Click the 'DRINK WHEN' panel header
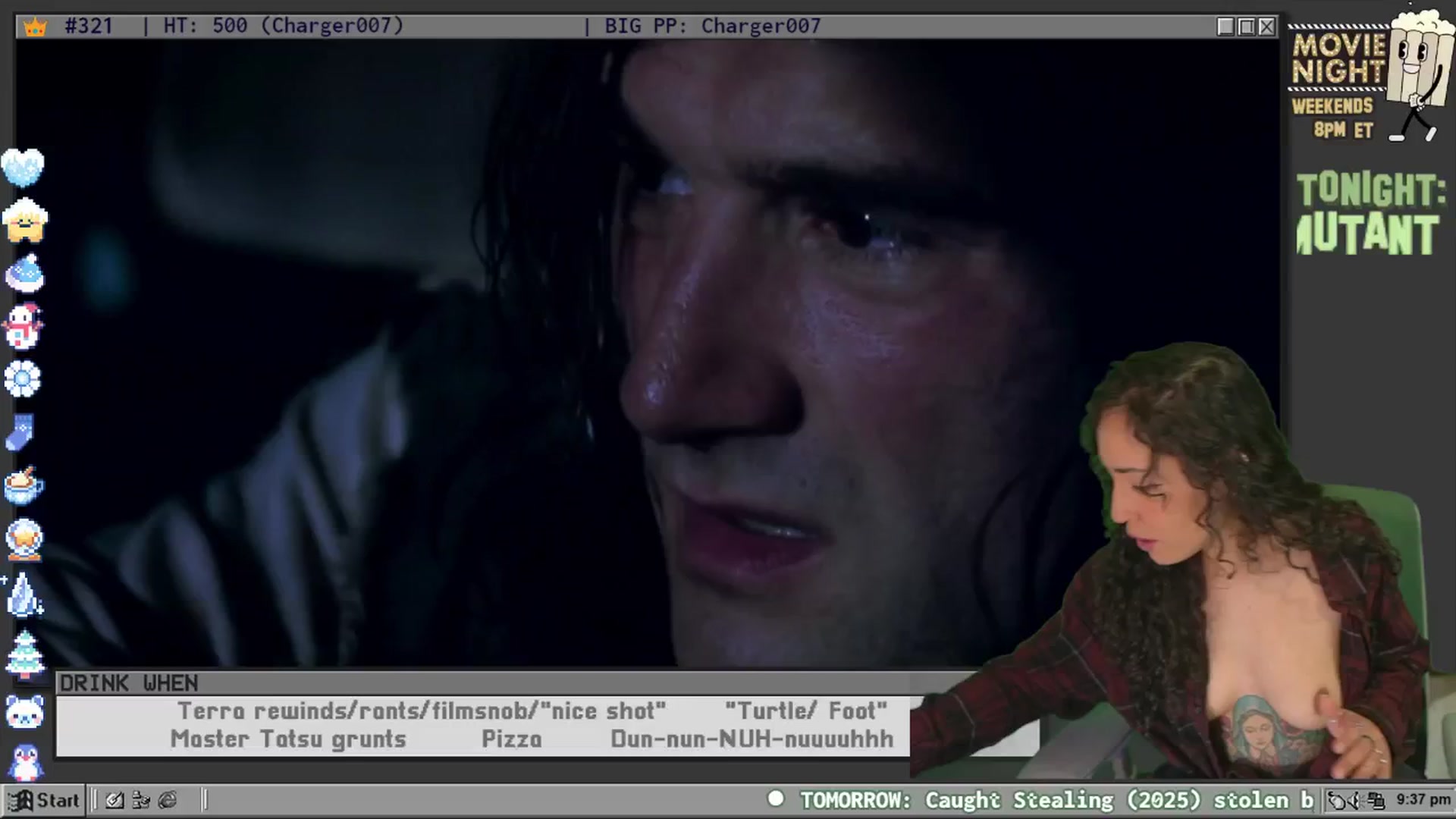Image resolution: width=1456 pixels, height=819 pixels. point(129,683)
